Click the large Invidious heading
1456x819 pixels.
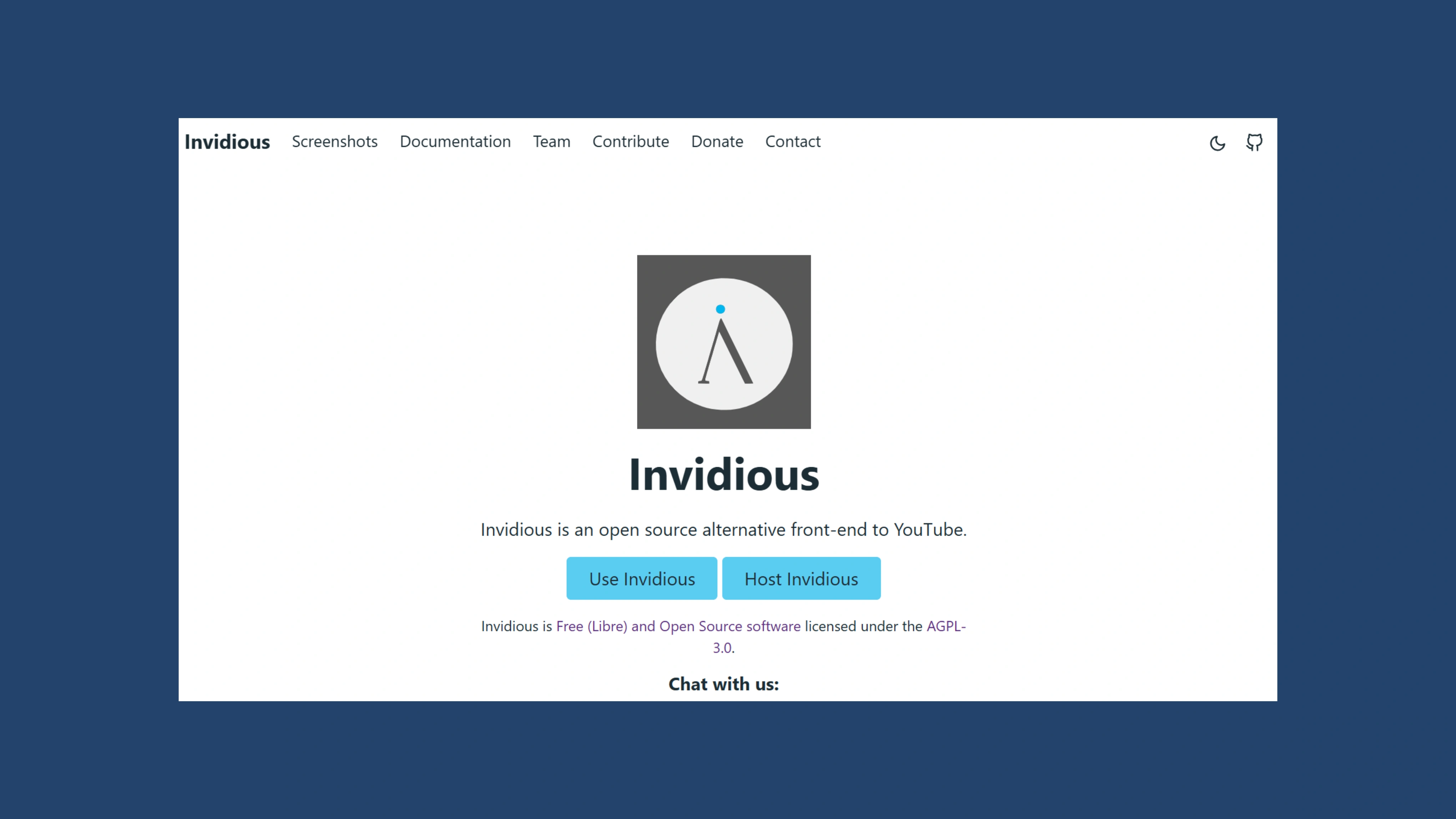pos(724,475)
